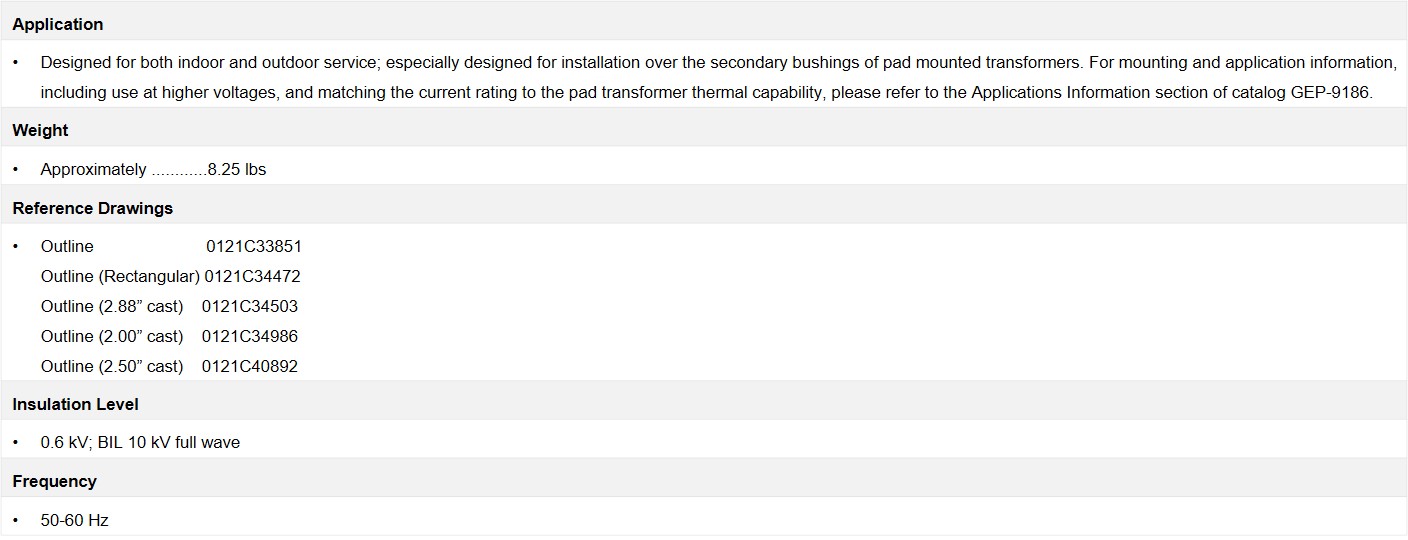Screen dimensions: 1408x540
Task: Click the 50-60 Hz frequency value
Action: pyautogui.click(x=74, y=520)
